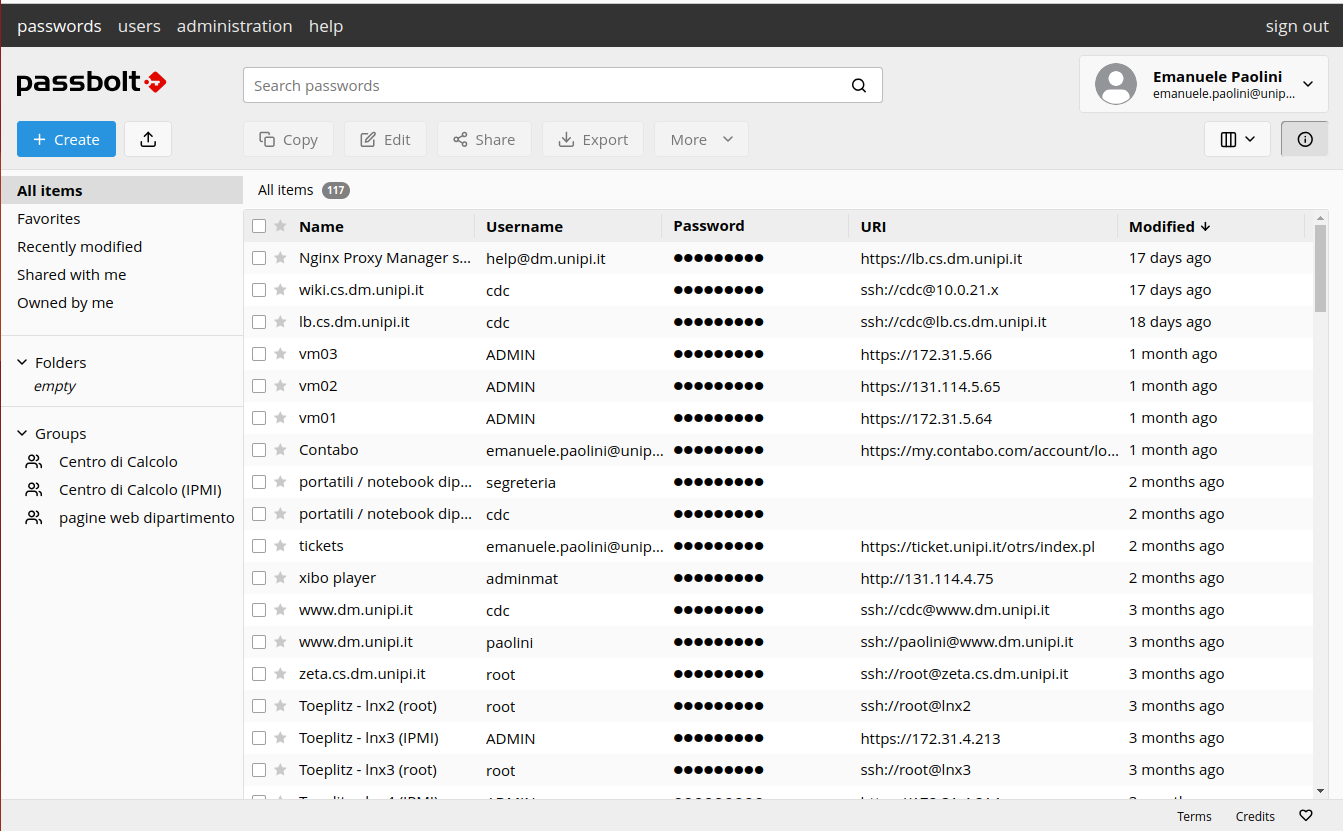1343x831 pixels.
Task: Check the wiki.cs.dm.unipi.it row checkbox
Action: (259, 290)
